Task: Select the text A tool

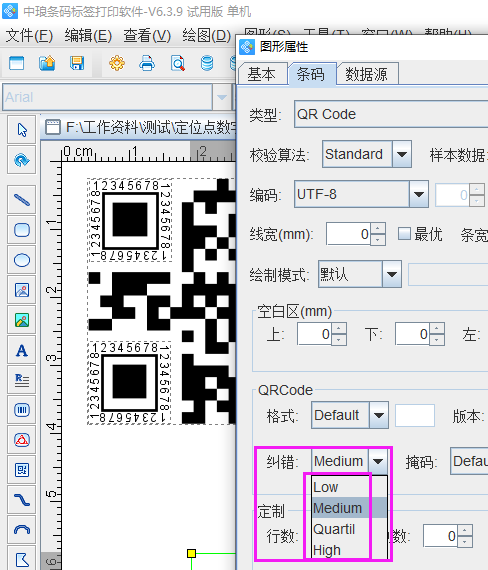Action: pos(22,350)
